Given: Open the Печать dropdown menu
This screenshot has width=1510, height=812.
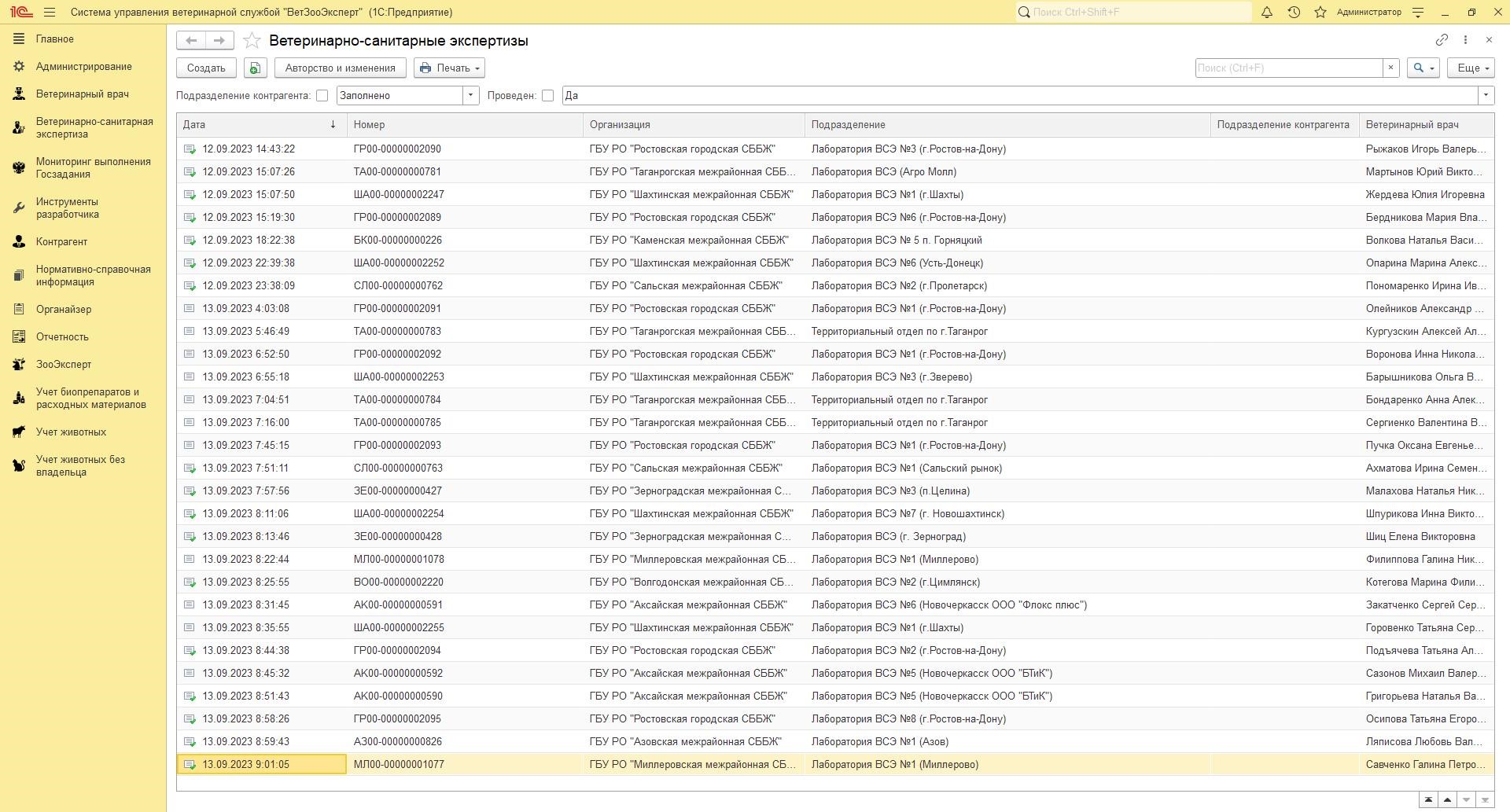Looking at the screenshot, I should click(449, 68).
